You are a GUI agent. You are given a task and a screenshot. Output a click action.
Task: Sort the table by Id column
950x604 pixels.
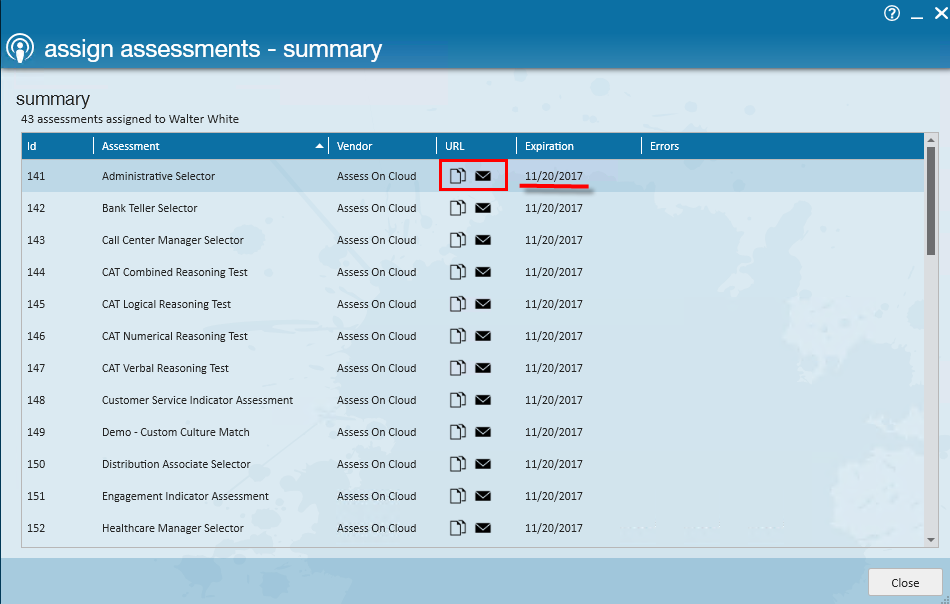point(58,146)
